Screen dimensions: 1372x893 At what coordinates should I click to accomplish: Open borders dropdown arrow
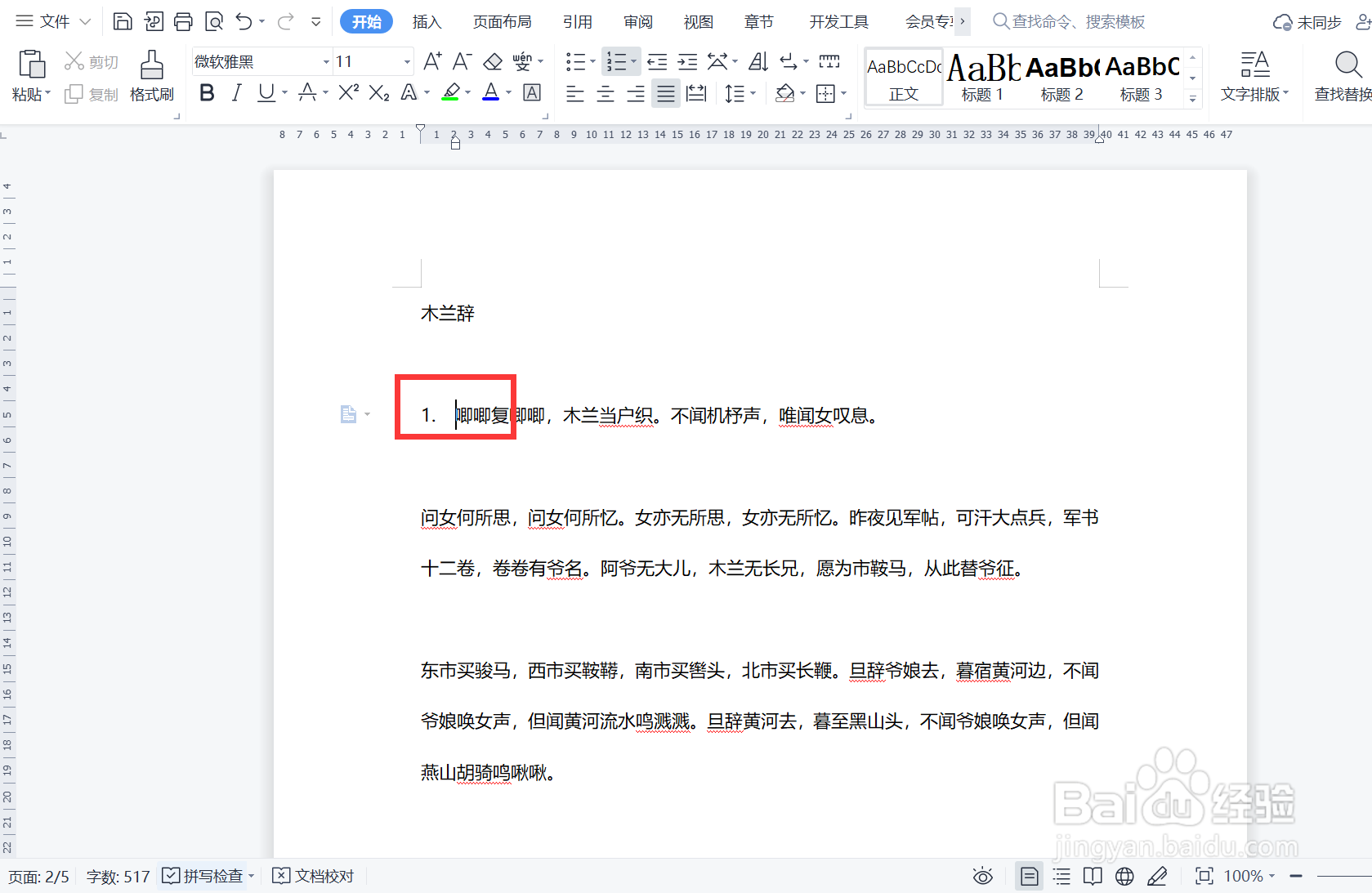click(843, 94)
